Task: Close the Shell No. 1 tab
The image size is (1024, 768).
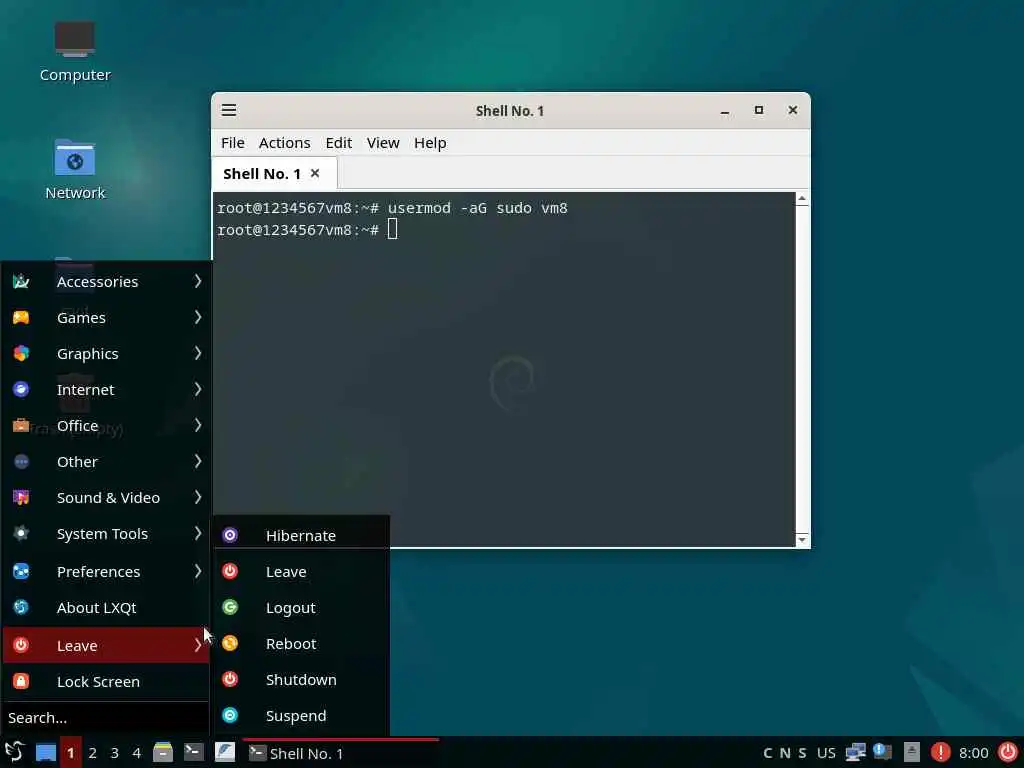Action: click(x=315, y=173)
